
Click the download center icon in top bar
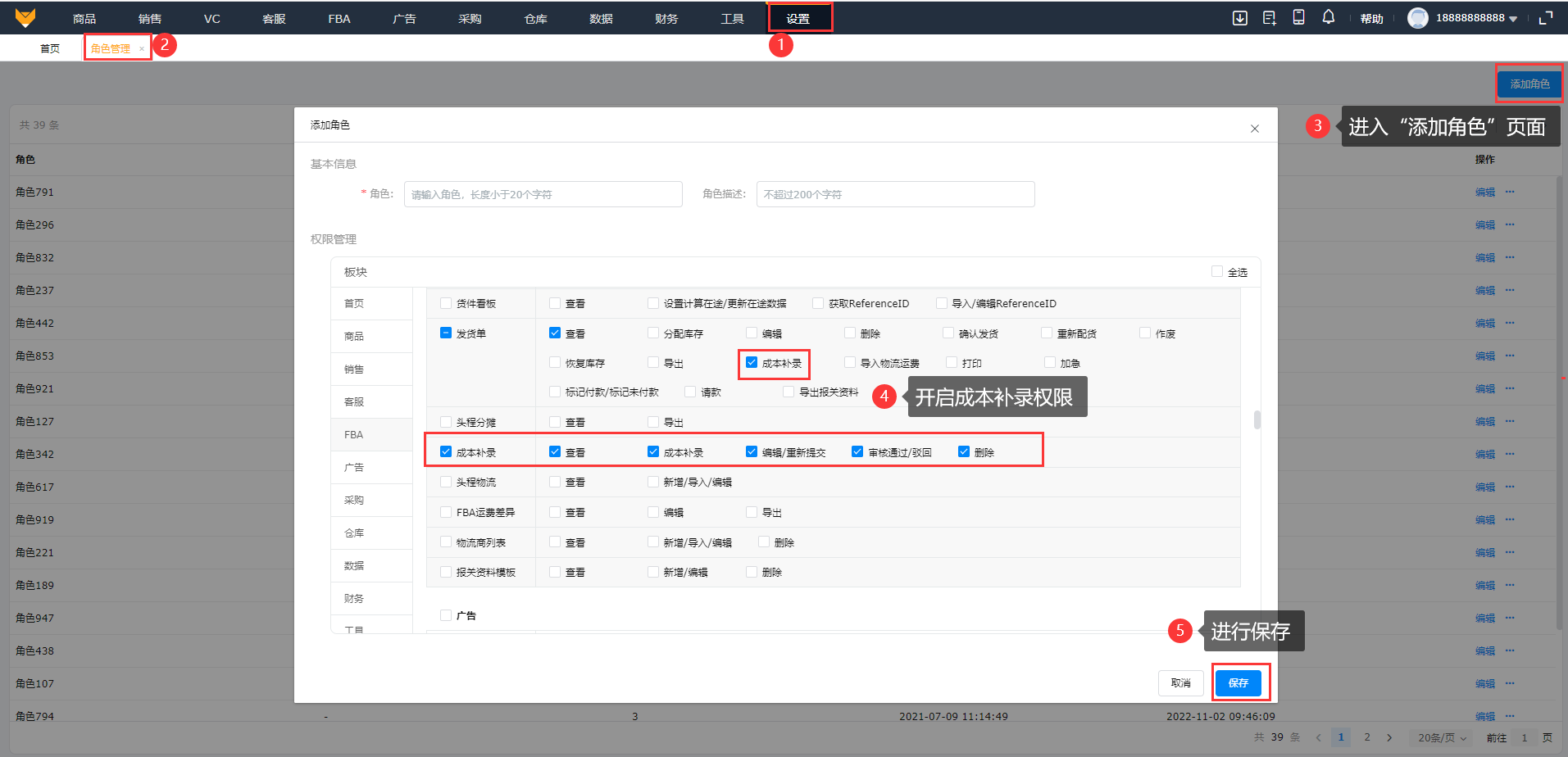coord(1239,18)
